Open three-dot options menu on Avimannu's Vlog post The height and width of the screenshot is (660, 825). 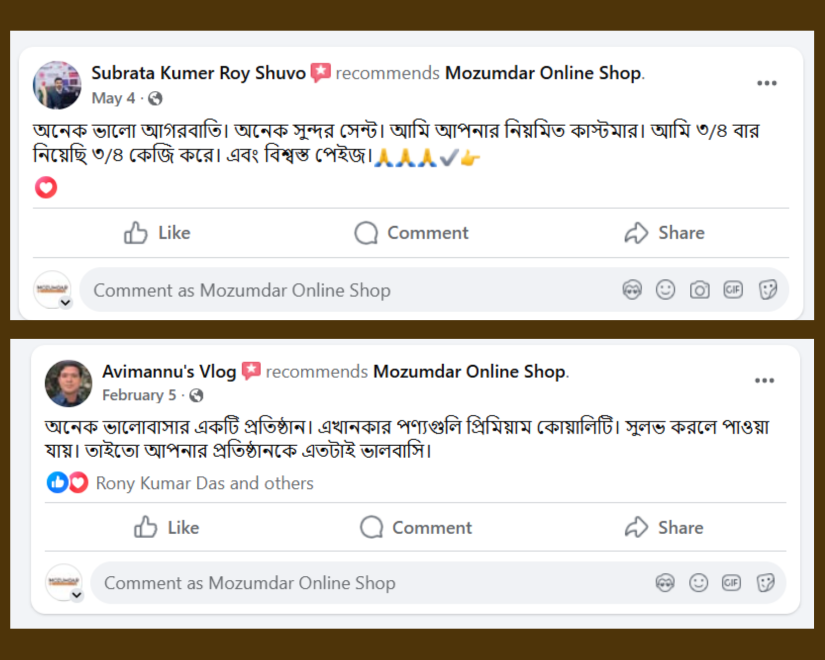(764, 381)
